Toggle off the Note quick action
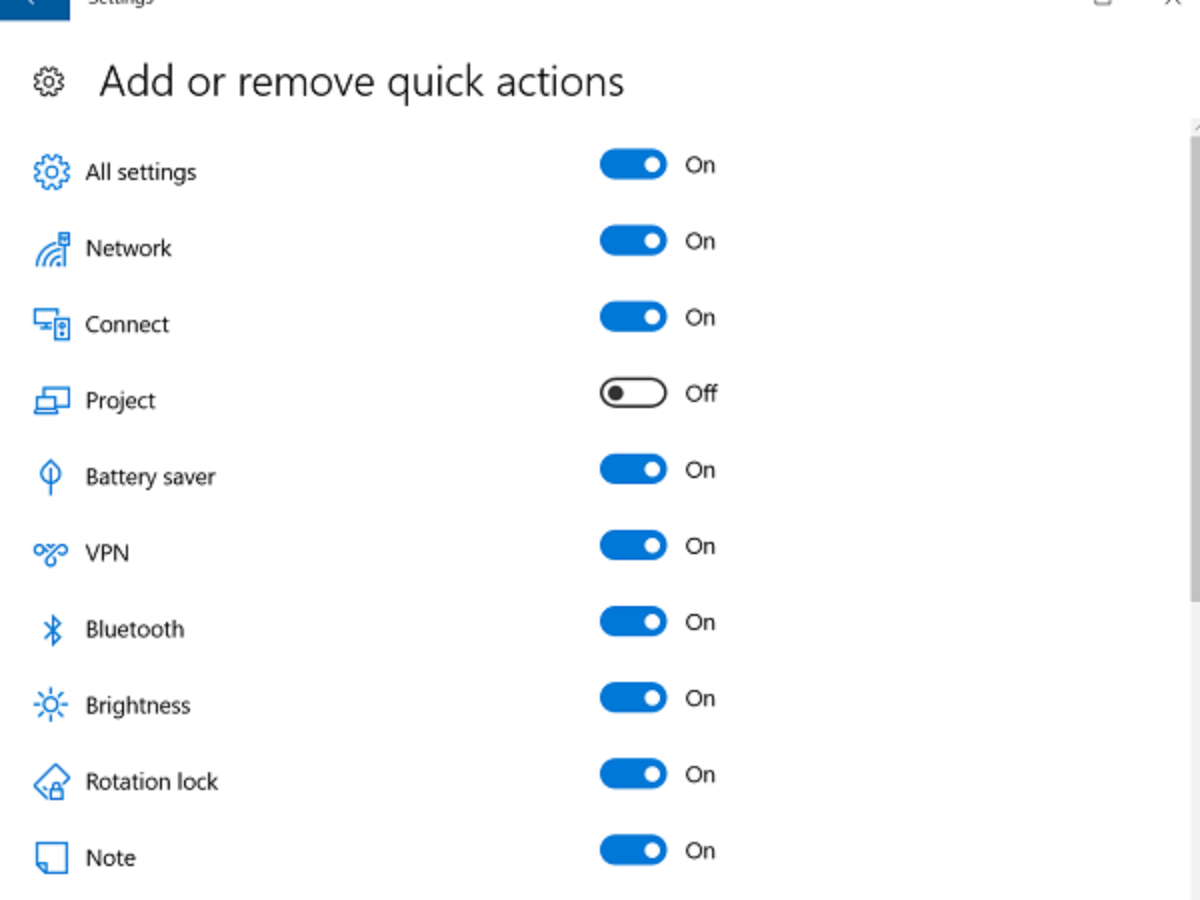 [633, 851]
